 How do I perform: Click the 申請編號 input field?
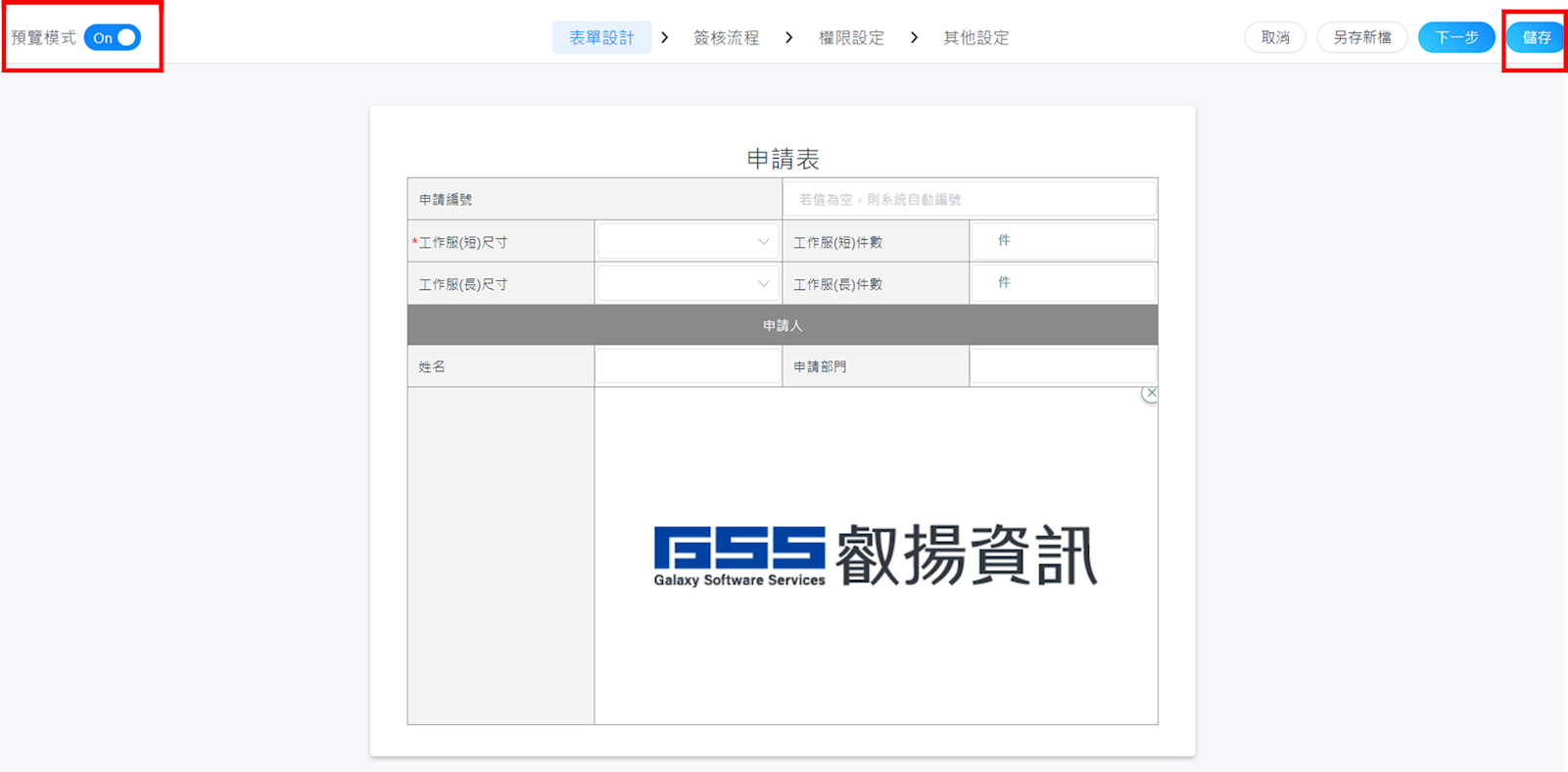970,199
